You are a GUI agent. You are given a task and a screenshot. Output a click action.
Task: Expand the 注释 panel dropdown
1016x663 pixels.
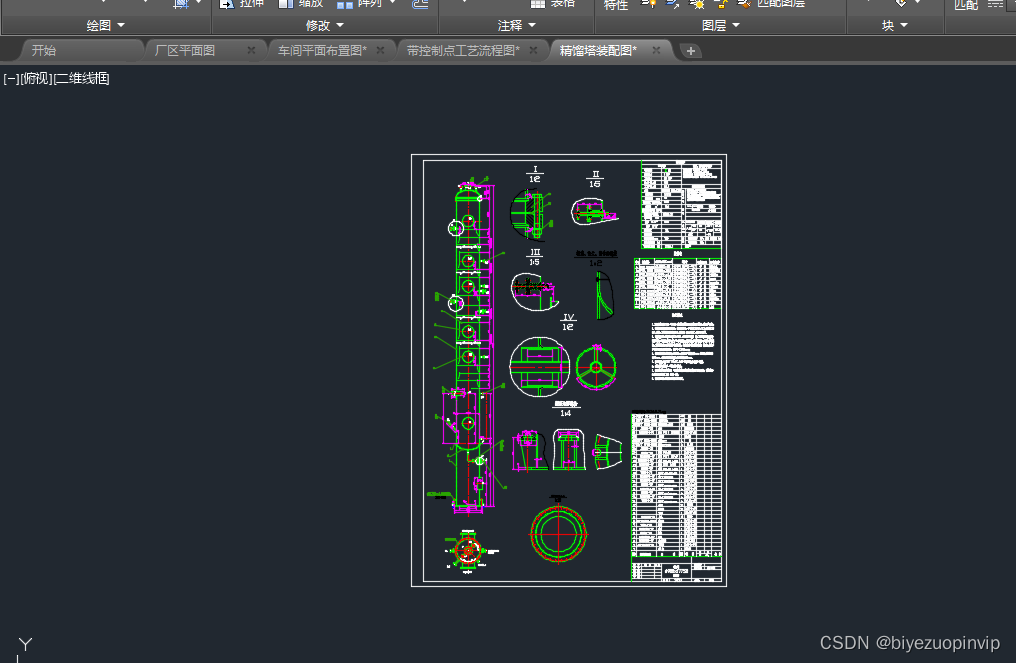click(x=516, y=25)
